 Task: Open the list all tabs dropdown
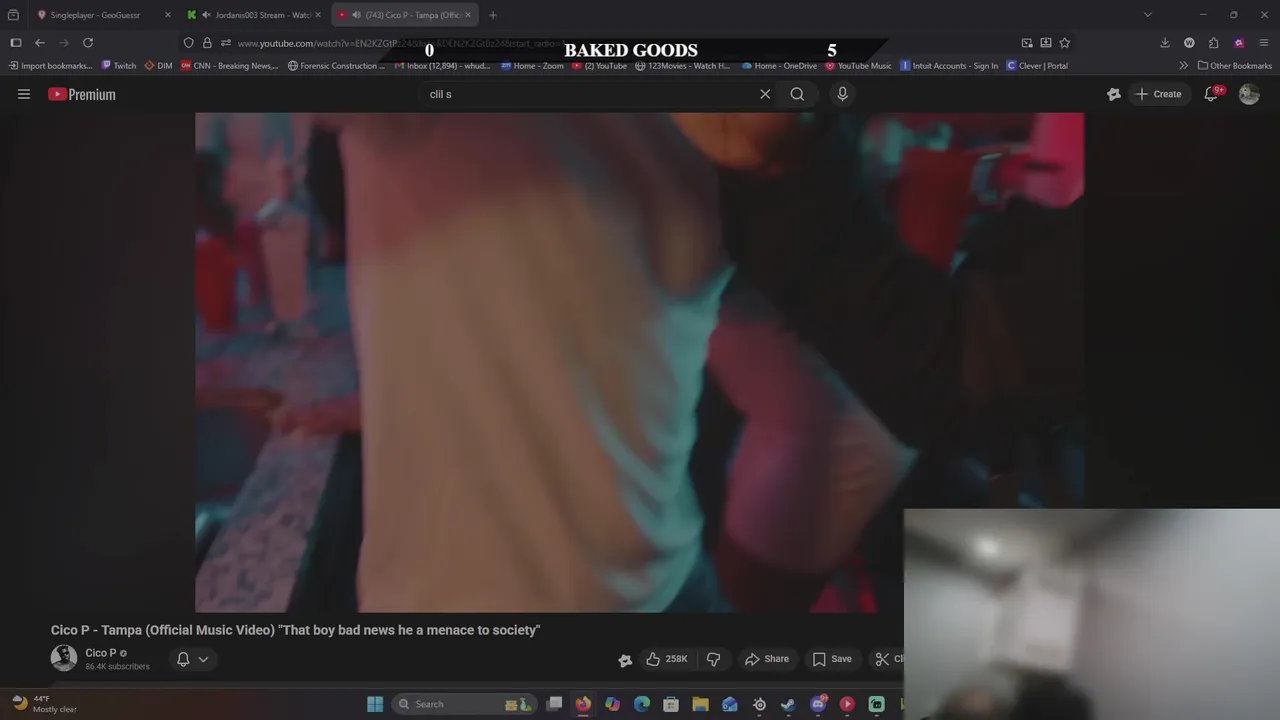point(1148,15)
